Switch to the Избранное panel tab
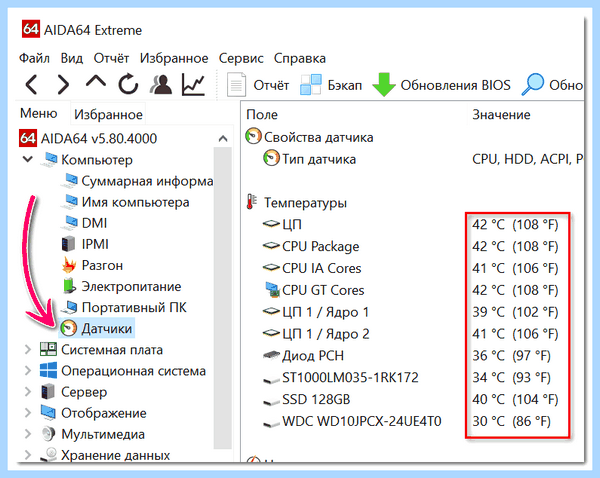The height and width of the screenshot is (478, 600). tap(108, 114)
